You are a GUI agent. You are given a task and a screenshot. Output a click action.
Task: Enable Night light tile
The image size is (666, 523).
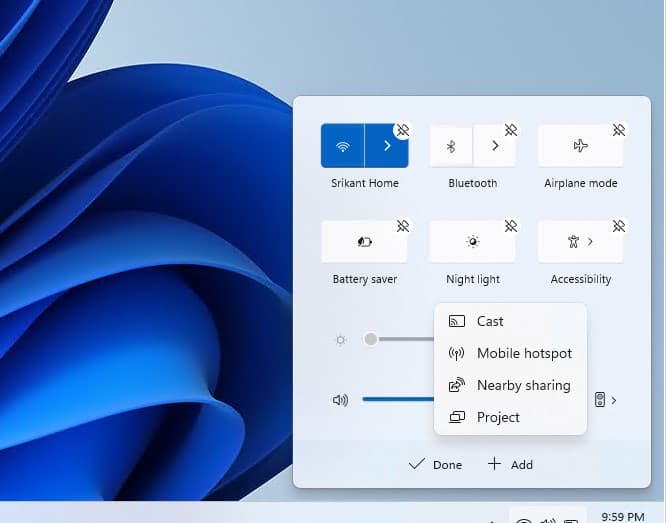473,242
